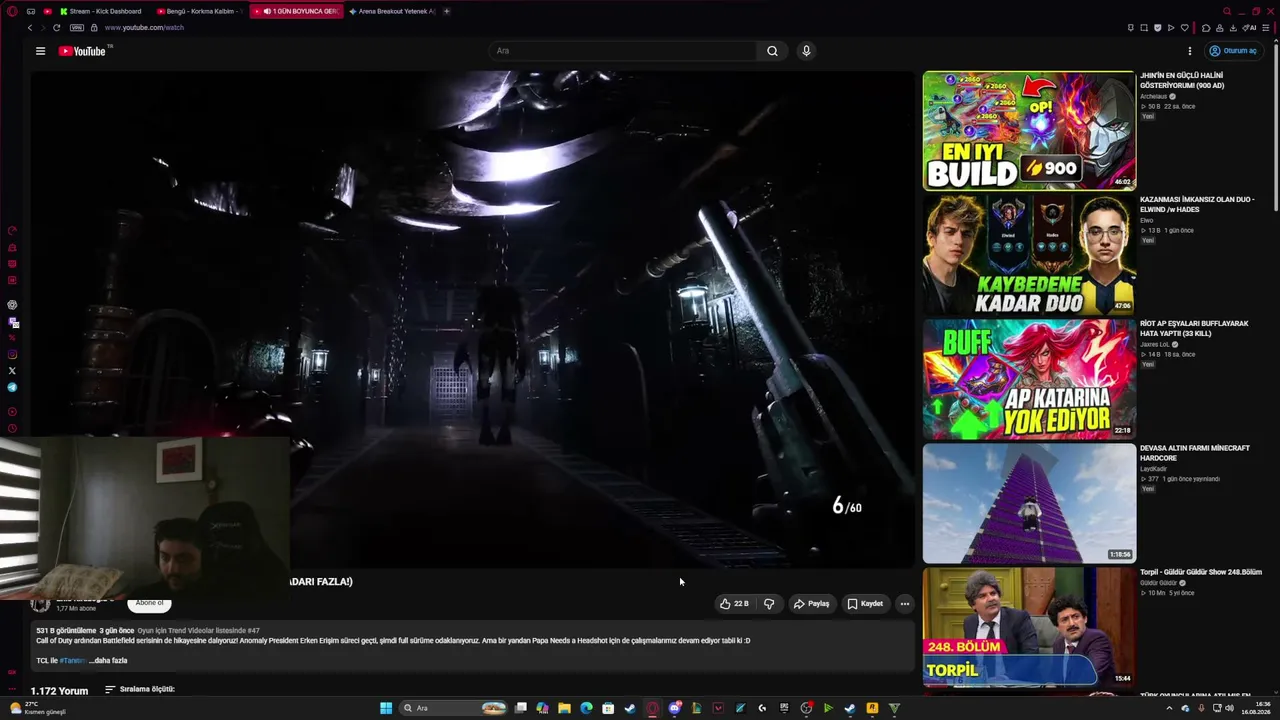
Task: Open a new browser tab with plus
Action: click(446, 11)
